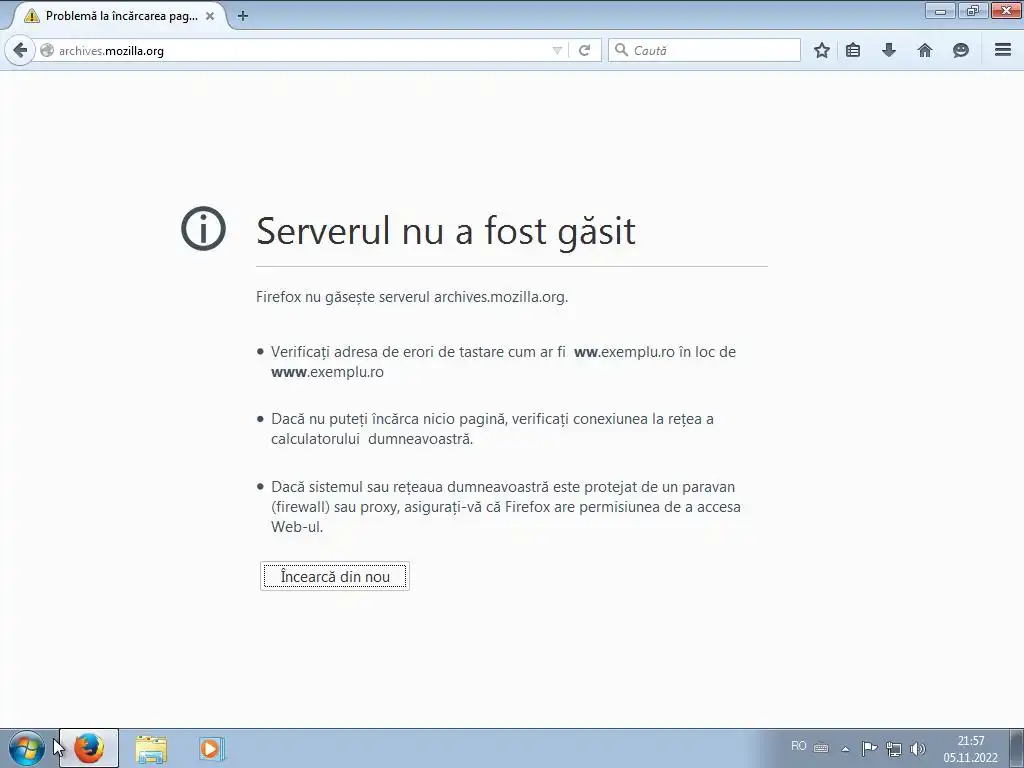Open Windows Explorer from the taskbar
The image size is (1024, 768).
[x=151, y=748]
